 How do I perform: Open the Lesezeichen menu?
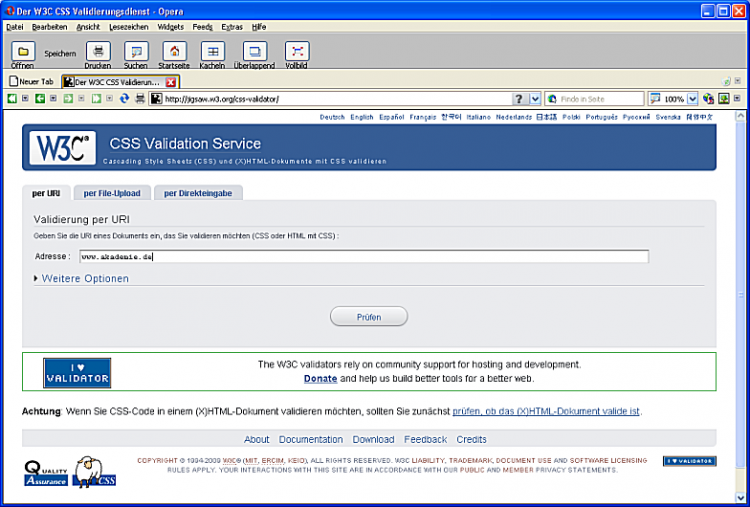pos(127,27)
